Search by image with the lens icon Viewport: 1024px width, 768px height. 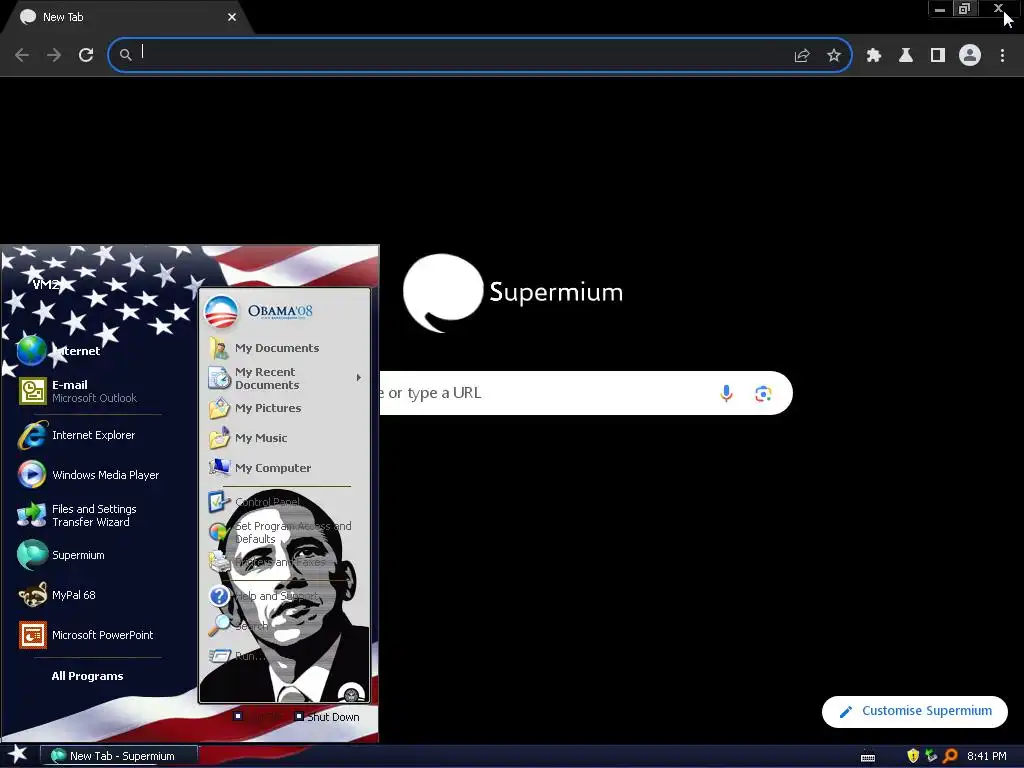pyautogui.click(x=763, y=394)
